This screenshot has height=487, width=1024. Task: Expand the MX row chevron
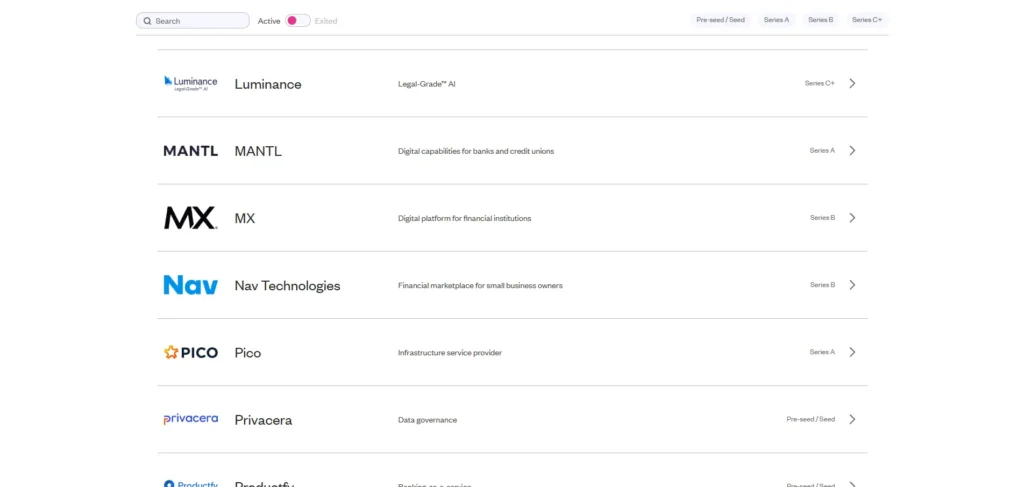click(x=852, y=218)
